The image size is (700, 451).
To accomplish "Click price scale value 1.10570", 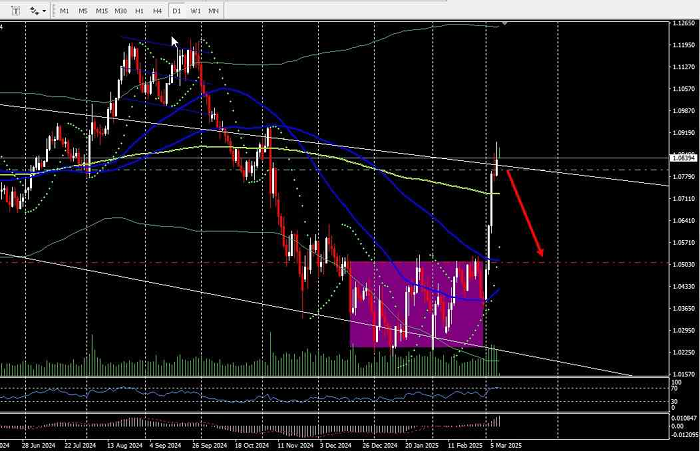I will click(684, 89).
